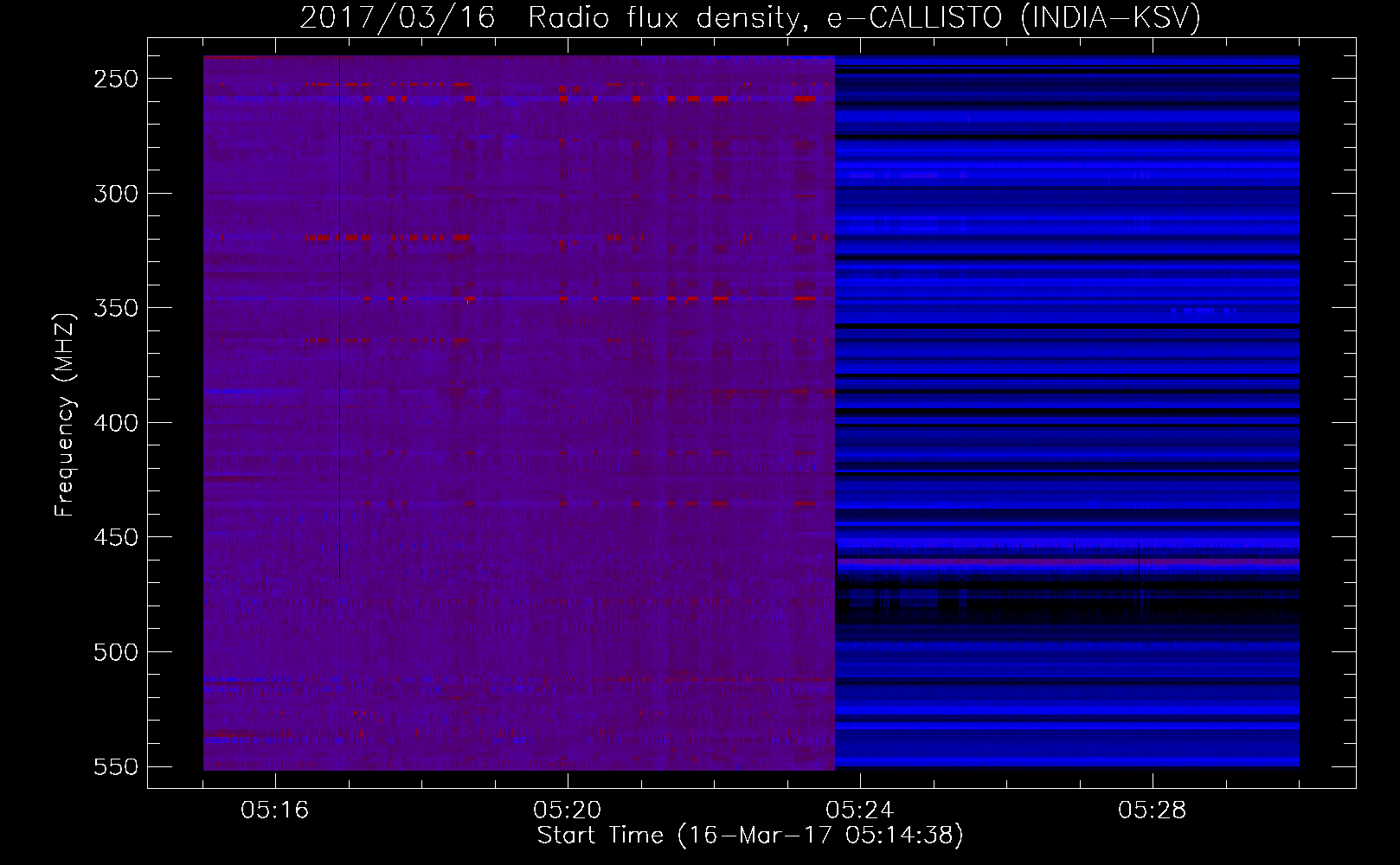This screenshot has height=865, width=1400.
Task: Click the 05:24 time tick label
Action: click(x=860, y=811)
